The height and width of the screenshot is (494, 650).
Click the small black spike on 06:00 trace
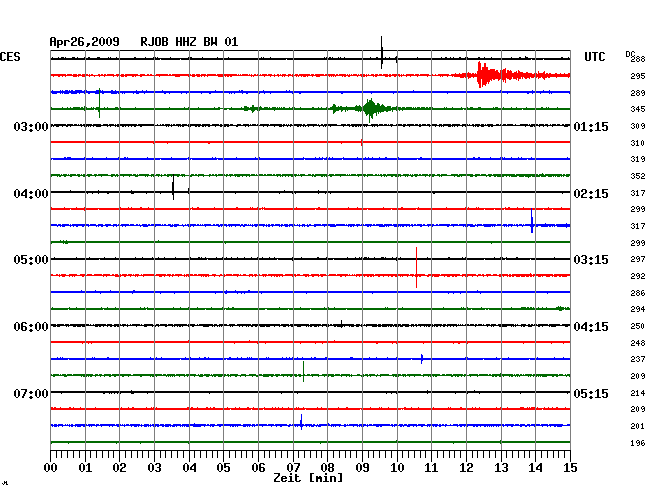click(342, 324)
